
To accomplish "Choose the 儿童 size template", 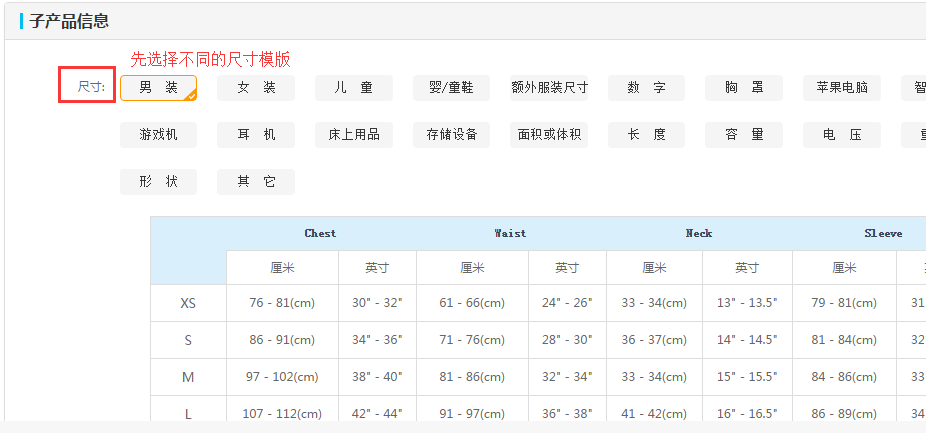I will (353, 88).
